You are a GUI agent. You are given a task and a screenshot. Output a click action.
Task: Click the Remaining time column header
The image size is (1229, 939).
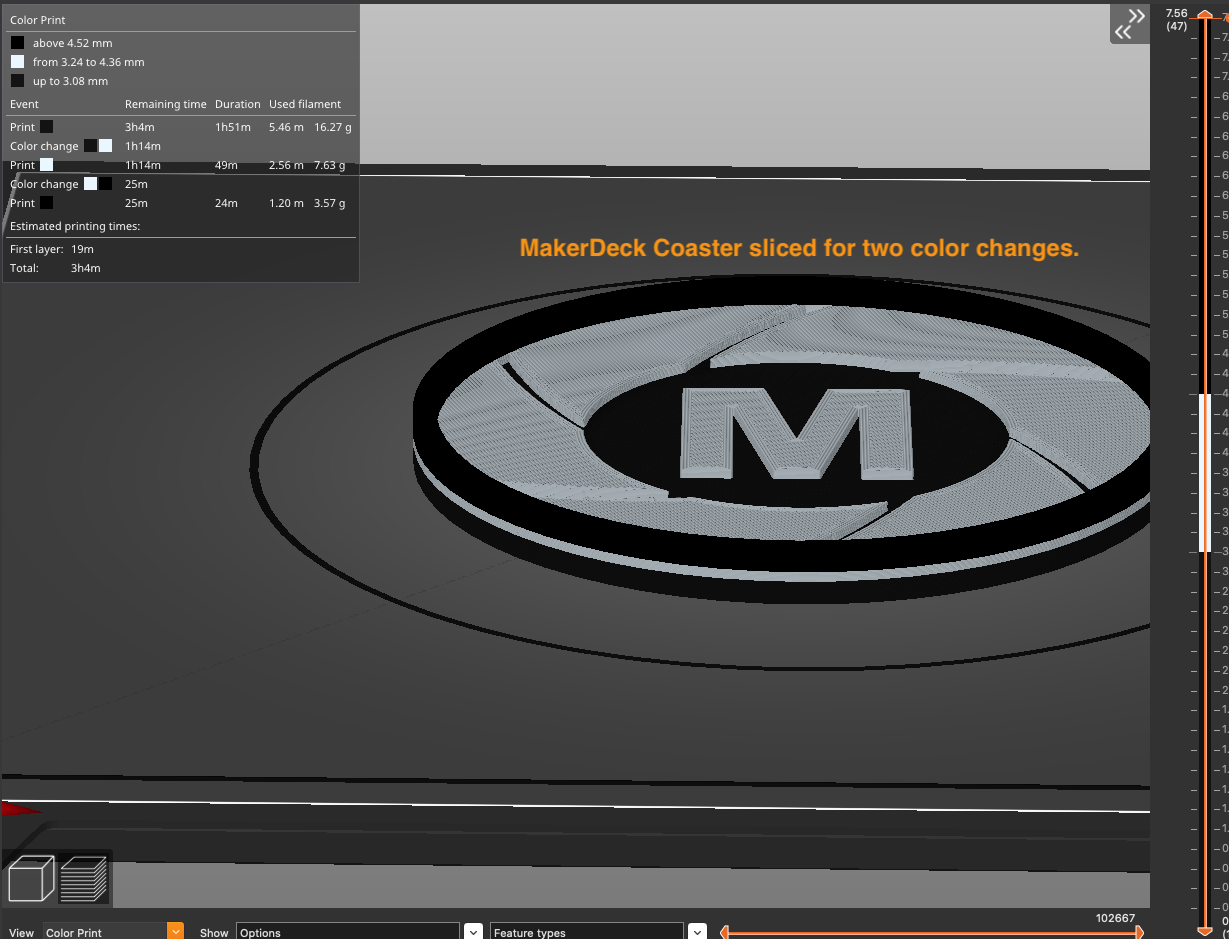pos(166,104)
